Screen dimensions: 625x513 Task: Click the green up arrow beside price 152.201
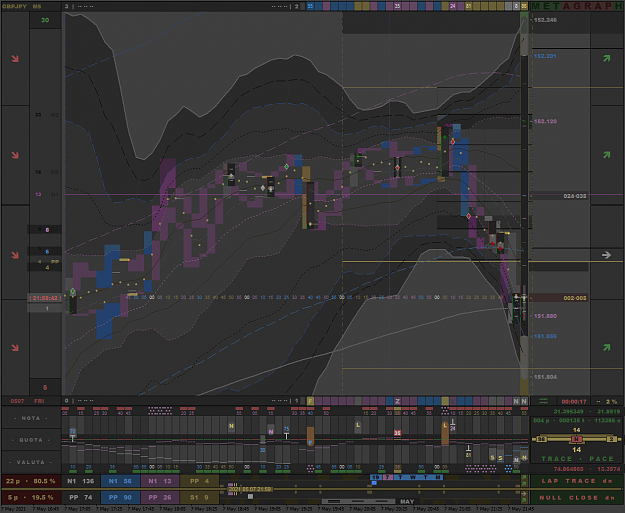607,59
